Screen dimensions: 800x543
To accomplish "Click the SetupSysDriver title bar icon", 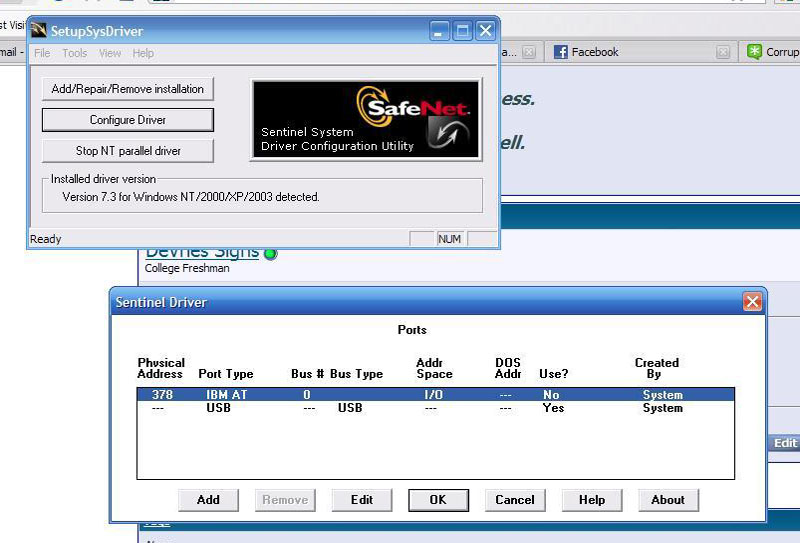I will tap(38, 31).
